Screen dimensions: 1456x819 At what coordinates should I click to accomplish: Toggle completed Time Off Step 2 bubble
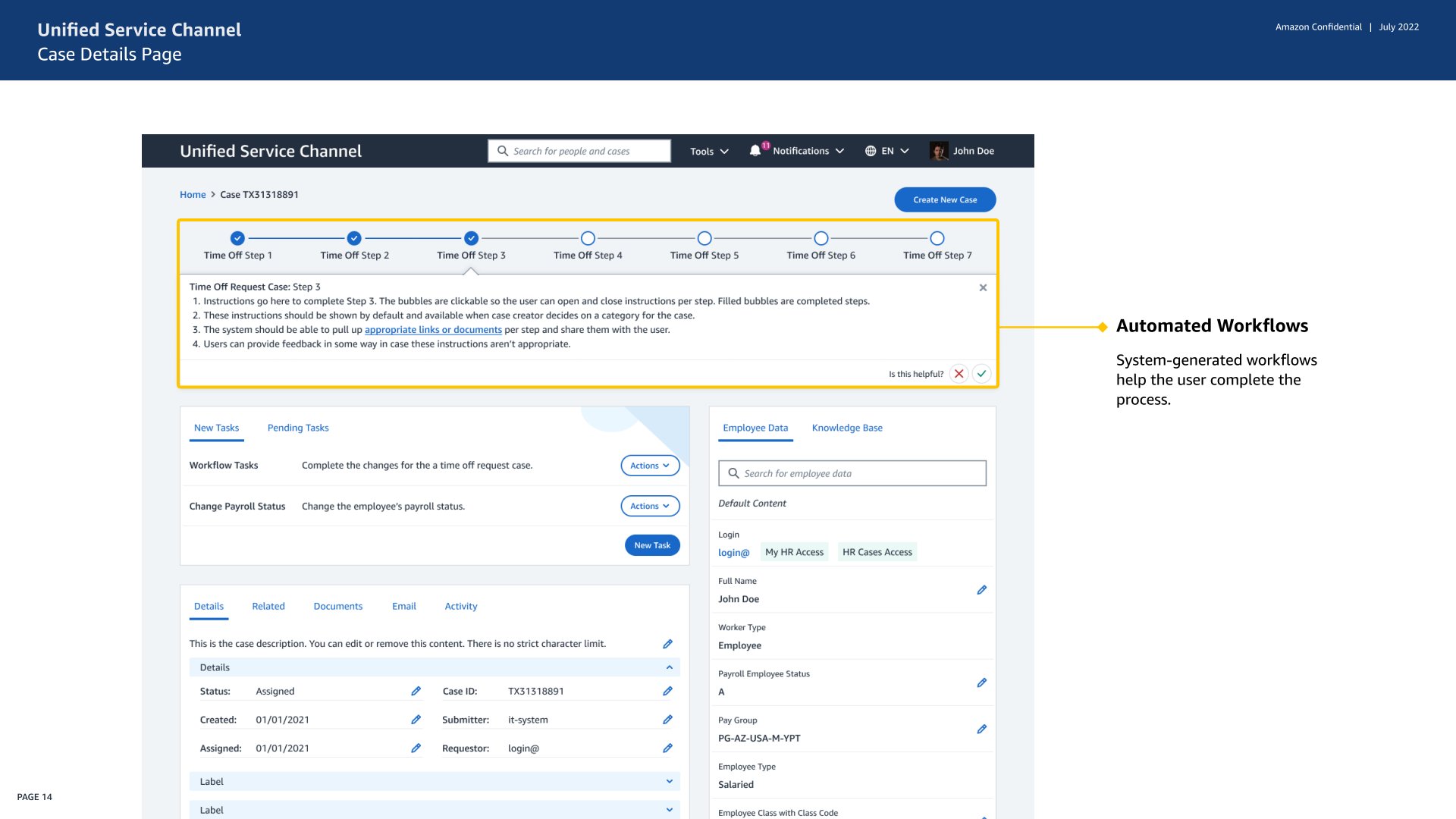click(x=354, y=238)
